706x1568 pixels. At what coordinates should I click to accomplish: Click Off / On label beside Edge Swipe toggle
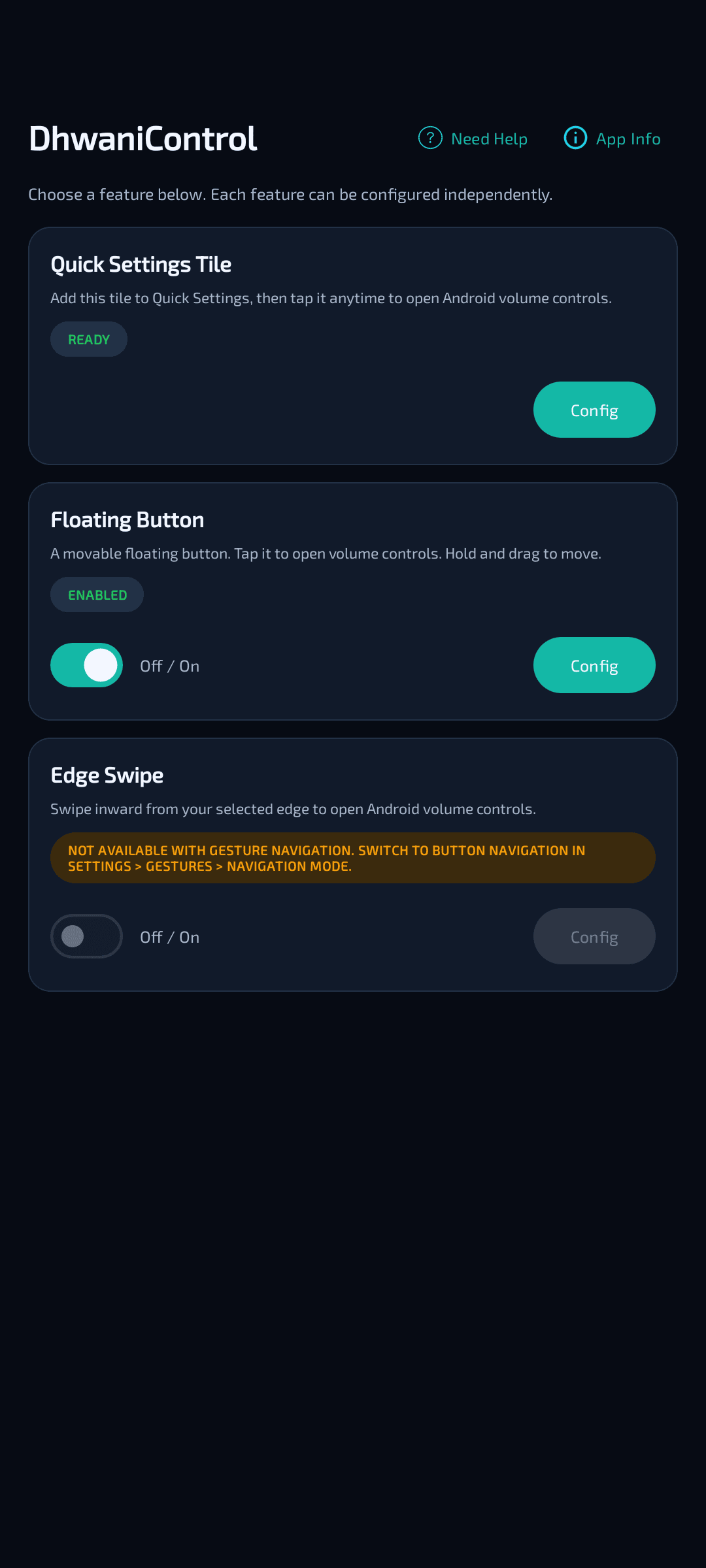(x=170, y=937)
